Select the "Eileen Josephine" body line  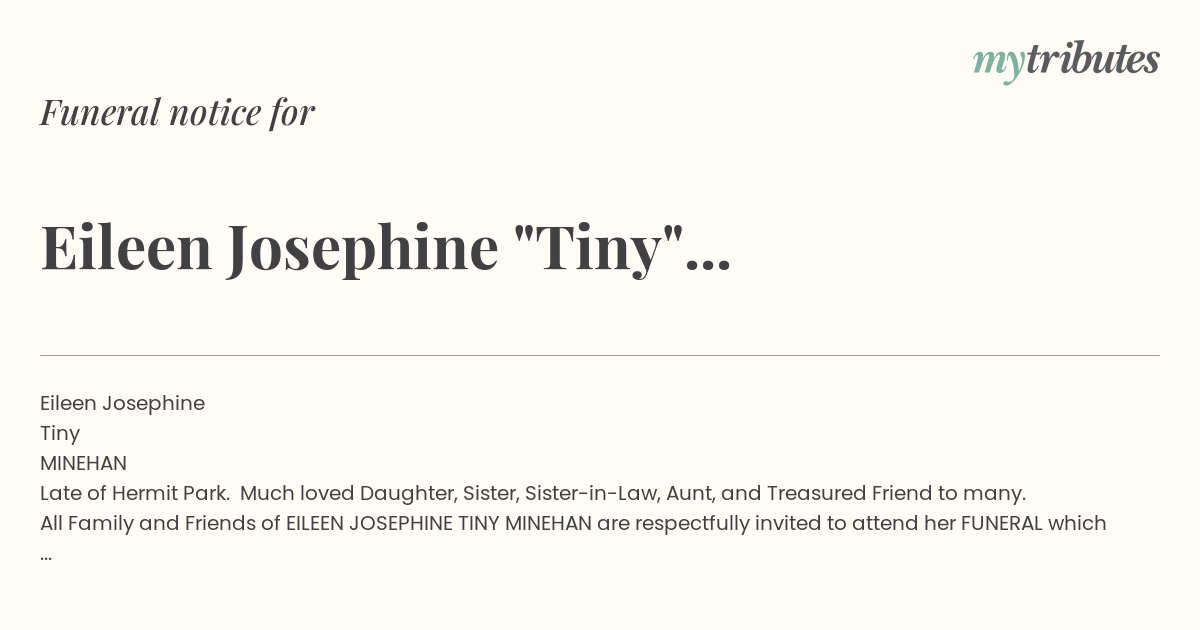click(122, 404)
